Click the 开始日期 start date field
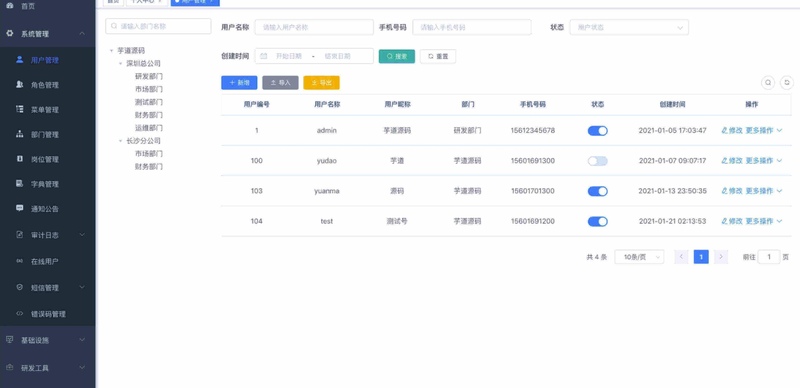 tap(288, 56)
